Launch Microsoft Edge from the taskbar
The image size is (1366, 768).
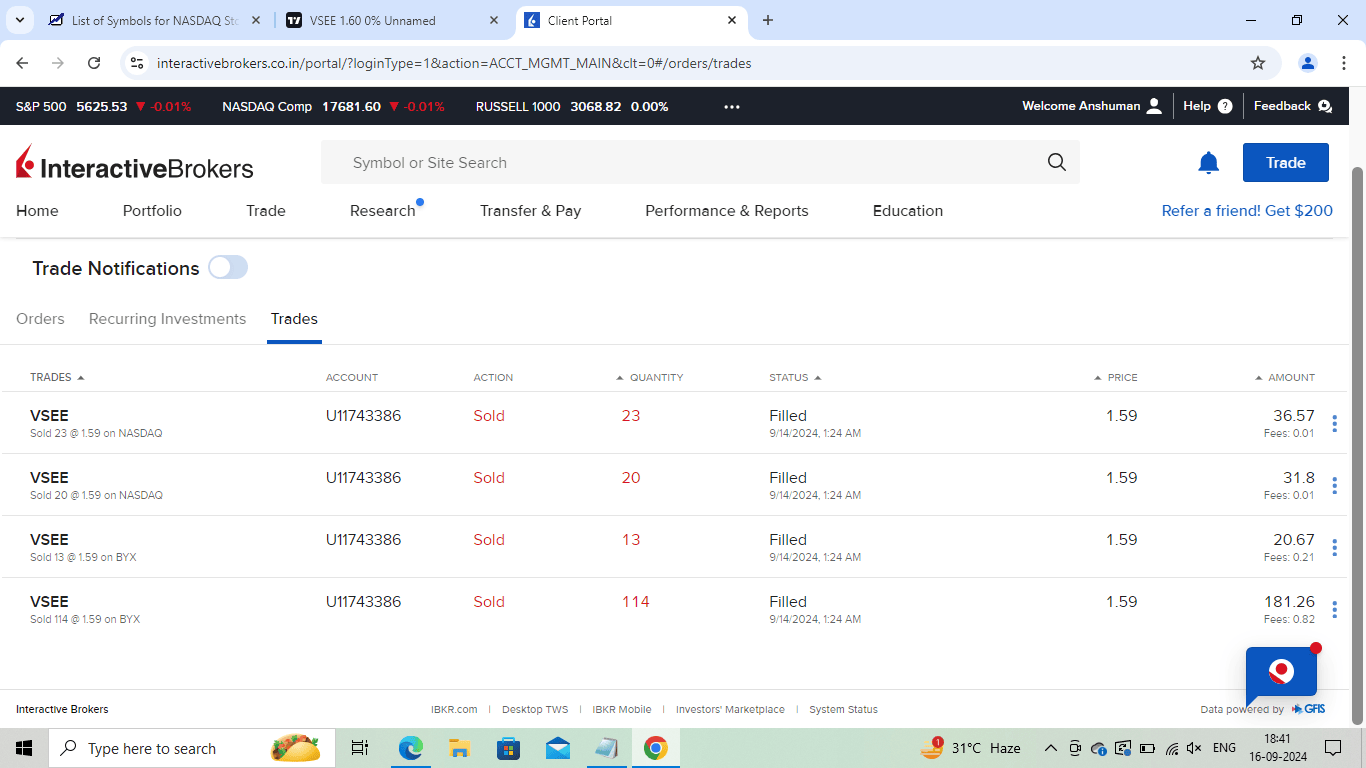point(411,748)
